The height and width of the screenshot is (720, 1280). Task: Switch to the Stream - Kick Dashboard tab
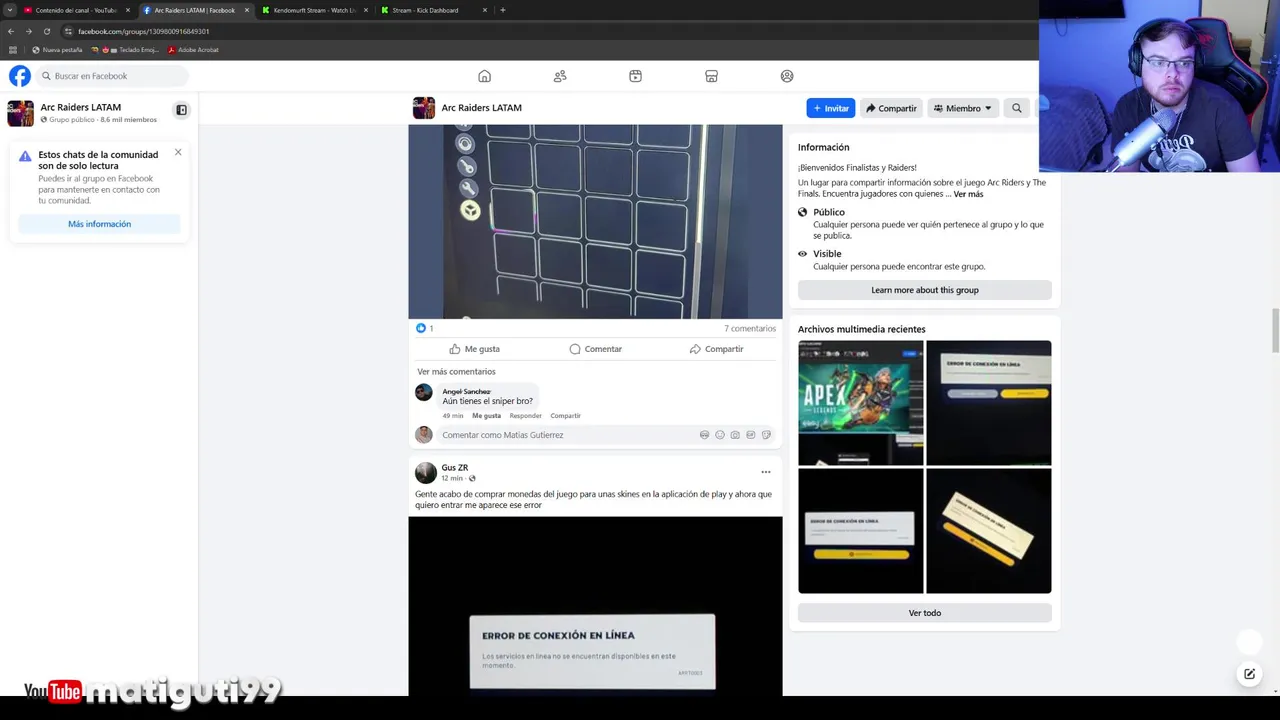(433, 10)
